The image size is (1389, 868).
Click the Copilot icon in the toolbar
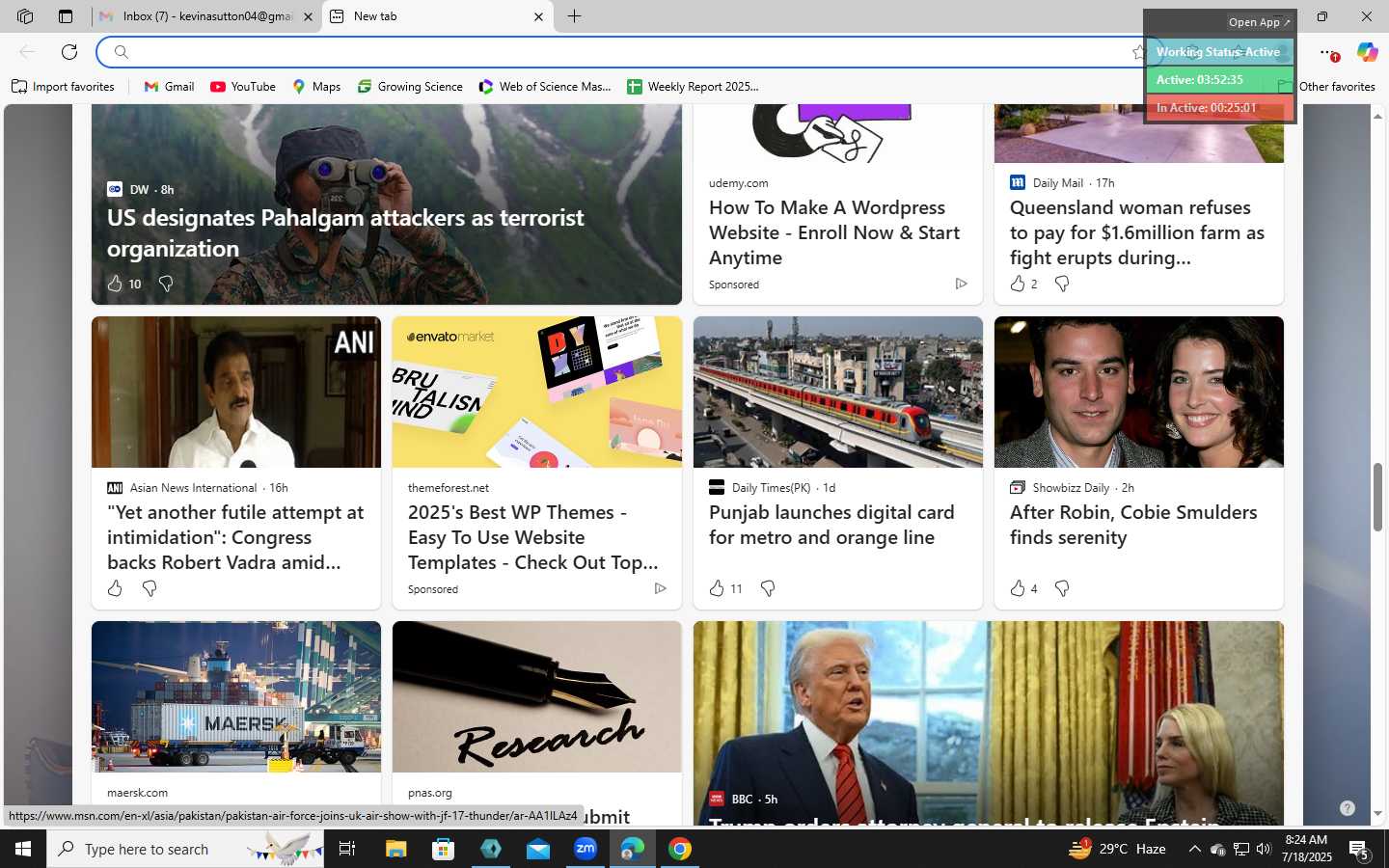coord(1367,52)
